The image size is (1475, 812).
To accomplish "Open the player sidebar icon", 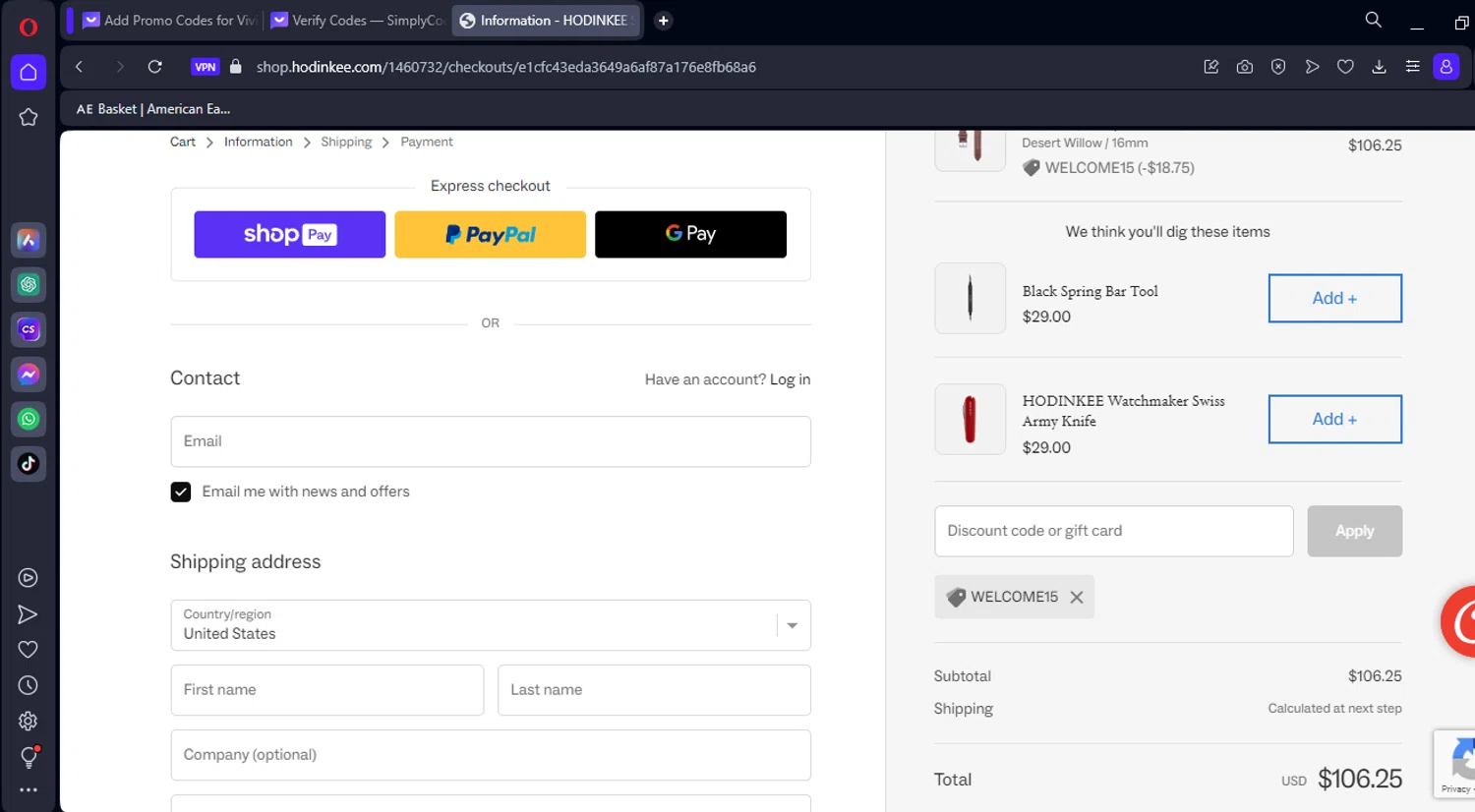I will click(29, 578).
